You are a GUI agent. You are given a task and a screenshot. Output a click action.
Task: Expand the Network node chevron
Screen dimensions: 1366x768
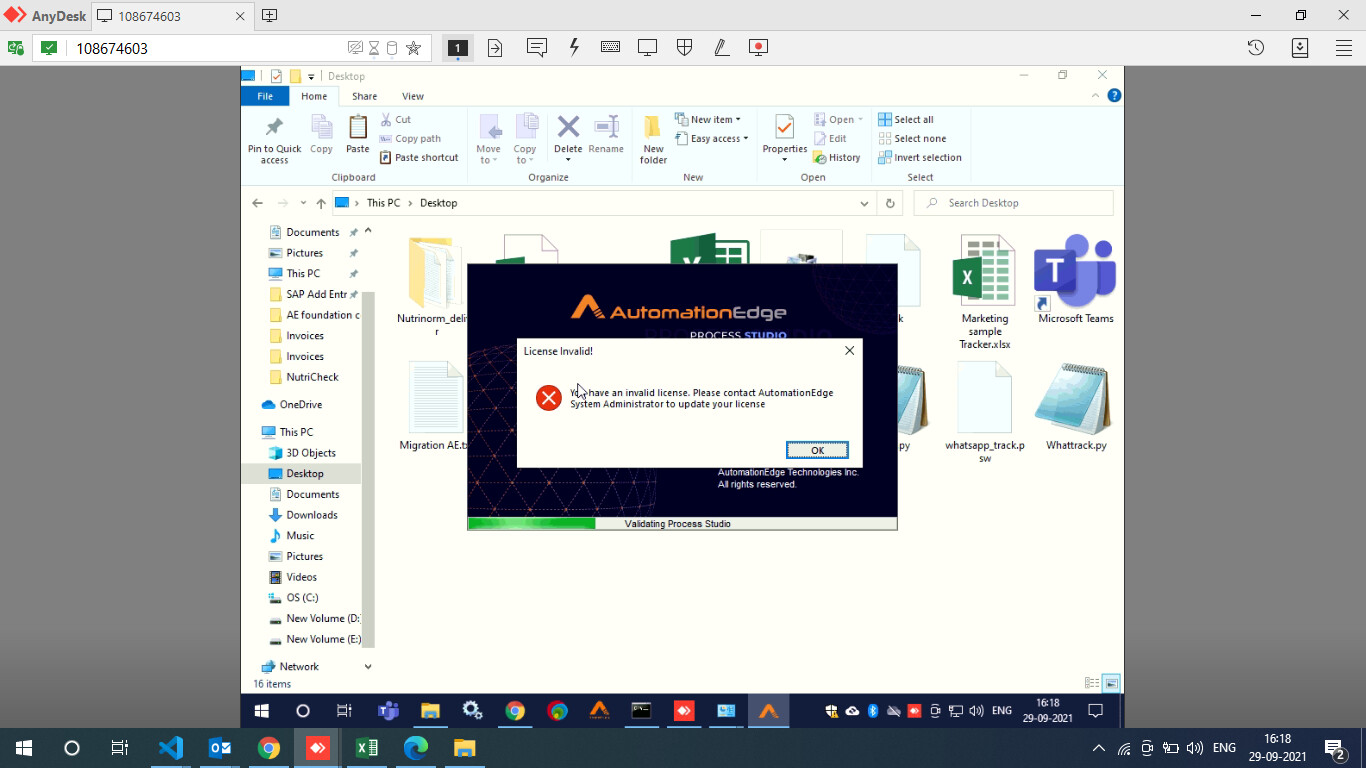click(368, 667)
